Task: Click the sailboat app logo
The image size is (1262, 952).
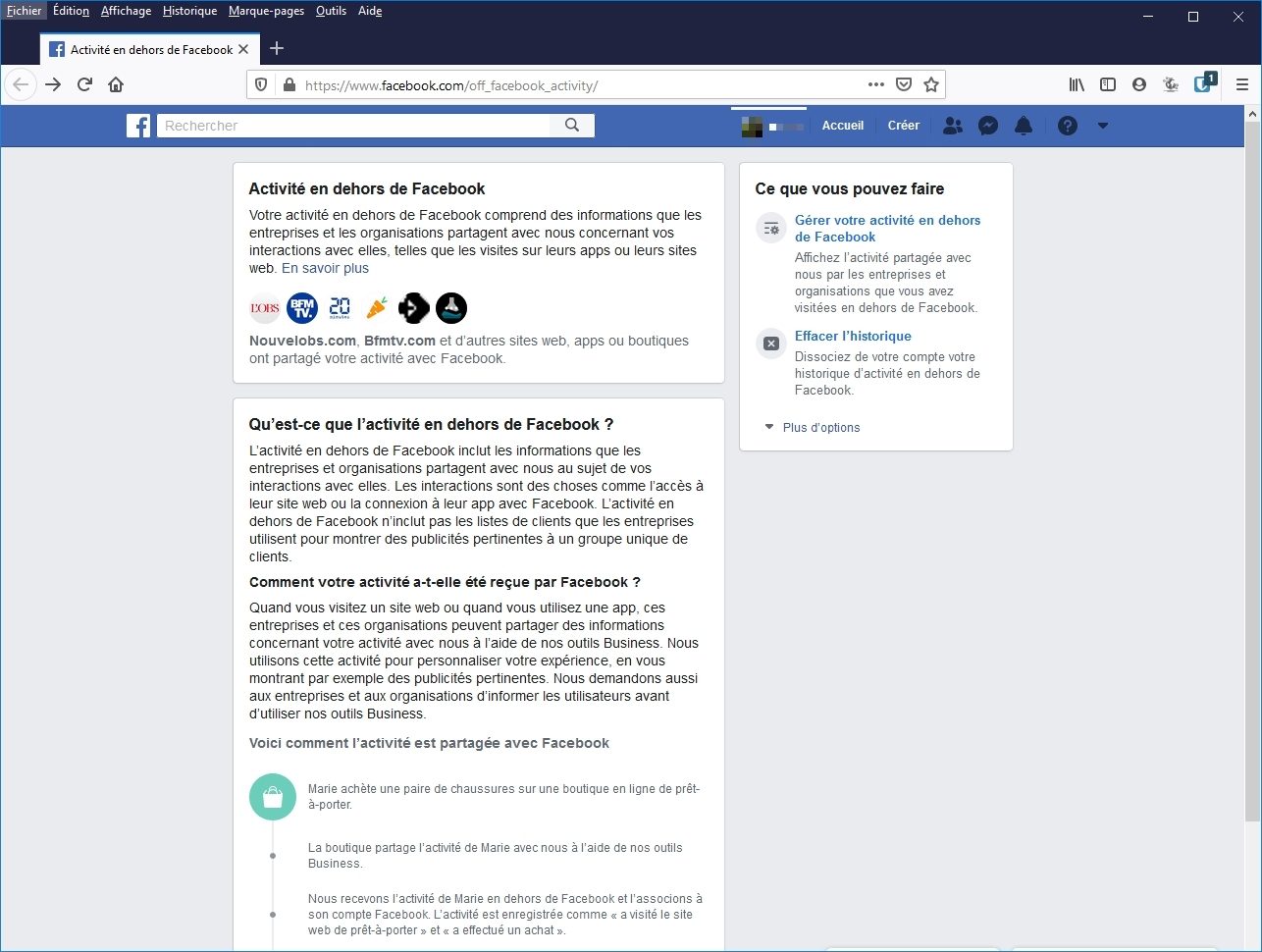Action: (451, 308)
